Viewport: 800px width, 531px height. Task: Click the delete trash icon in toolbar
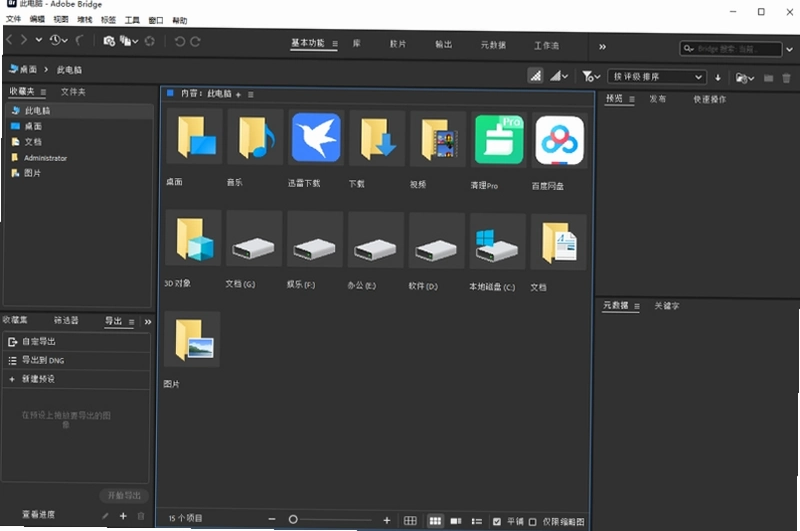click(x=786, y=78)
